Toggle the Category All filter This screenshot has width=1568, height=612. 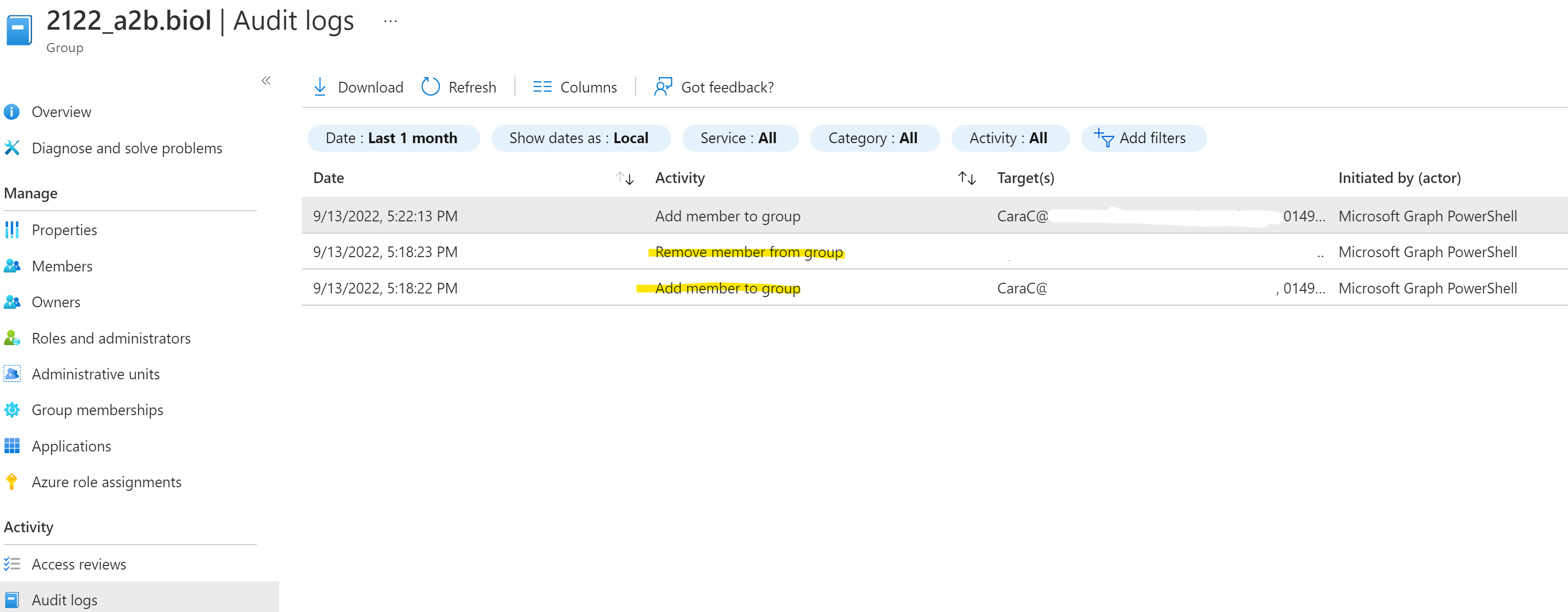click(x=874, y=138)
